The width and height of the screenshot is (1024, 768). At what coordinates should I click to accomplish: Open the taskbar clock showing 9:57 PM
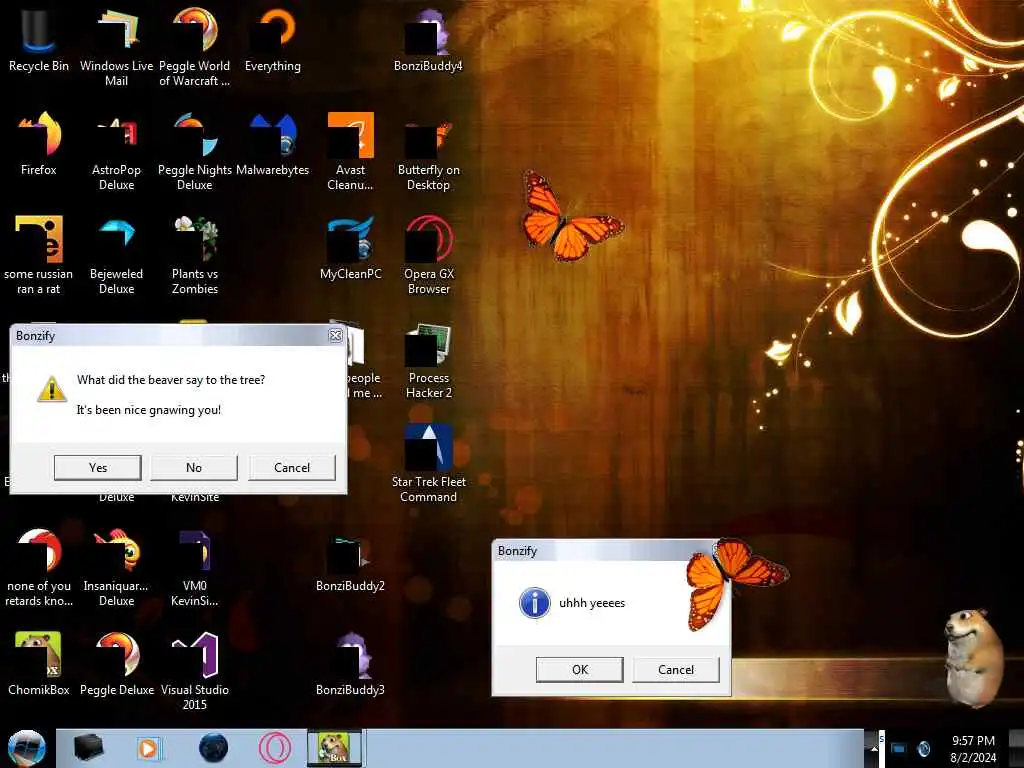tap(973, 749)
